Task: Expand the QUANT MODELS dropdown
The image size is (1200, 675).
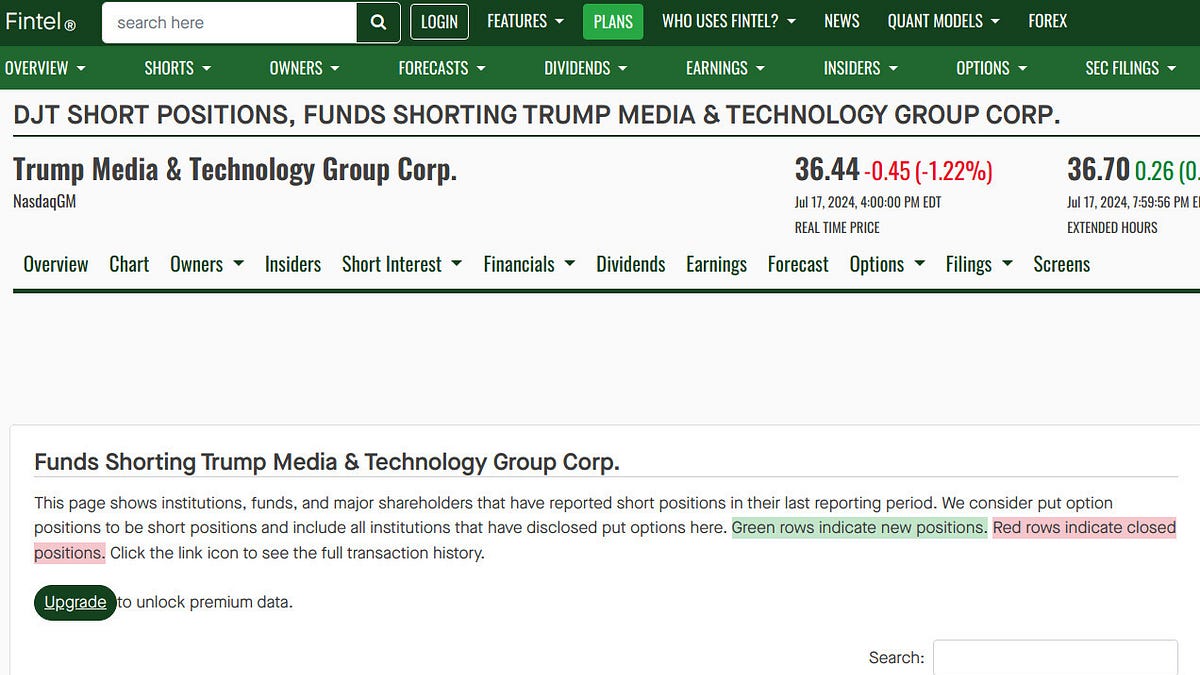Action: pyautogui.click(x=942, y=21)
